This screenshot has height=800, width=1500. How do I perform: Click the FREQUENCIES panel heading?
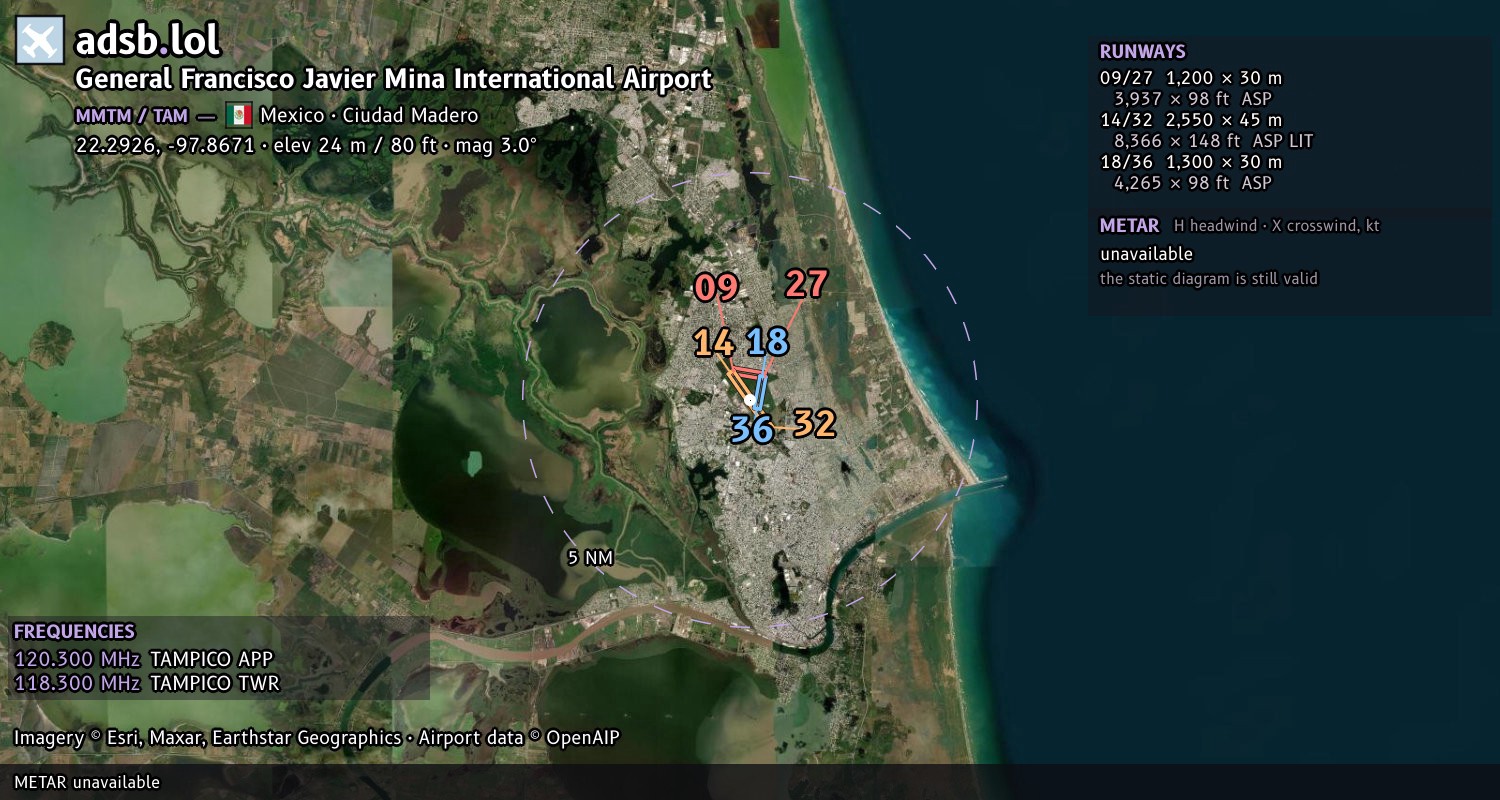(74, 632)
